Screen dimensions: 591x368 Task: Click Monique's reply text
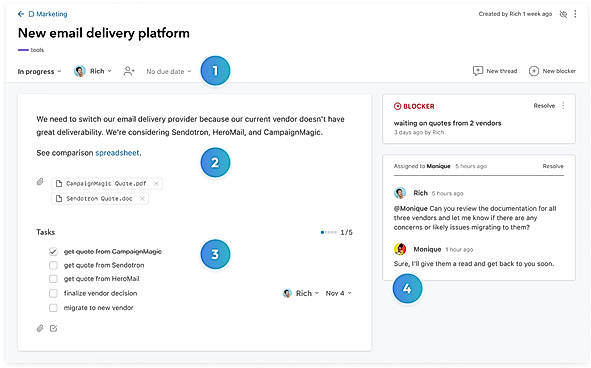click(474, 264)
